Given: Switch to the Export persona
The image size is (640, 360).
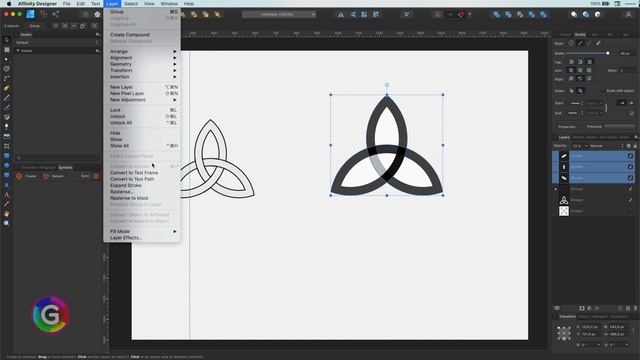Looking at the screenshot, I should (x=56, y=14).
